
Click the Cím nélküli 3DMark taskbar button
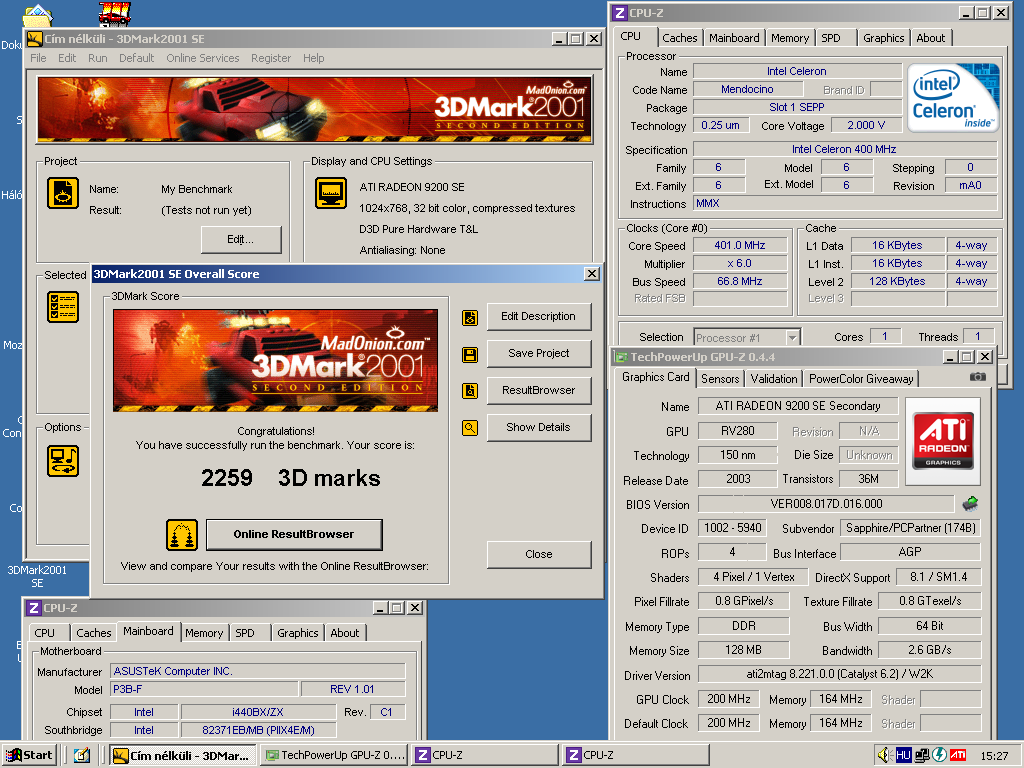tap(182, 756)
